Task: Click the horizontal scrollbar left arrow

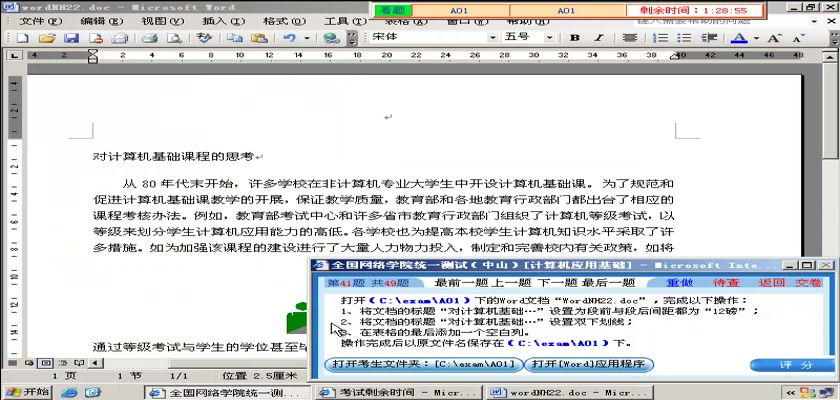Action: pos(95,363)
